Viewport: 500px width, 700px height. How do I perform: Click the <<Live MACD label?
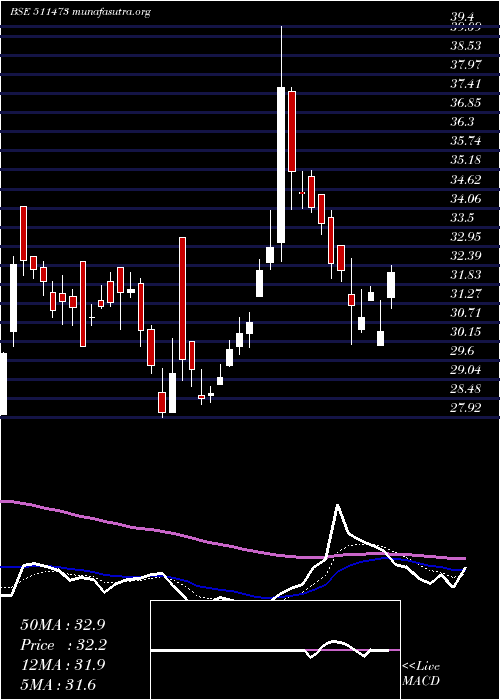(x=421, y=674)
